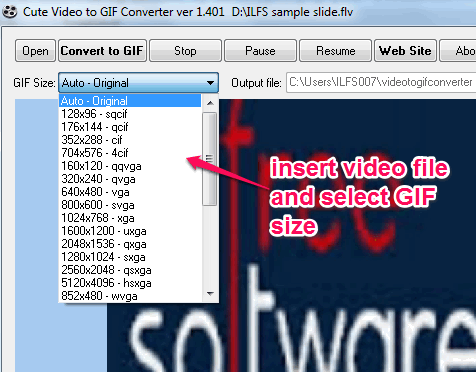Click the dropdown list scroll down arrow
Screen dimensions: 476x372
210,294
